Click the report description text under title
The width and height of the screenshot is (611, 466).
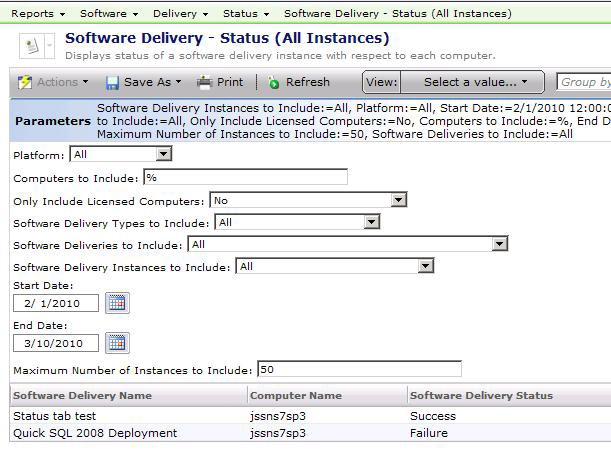[280, 56]
